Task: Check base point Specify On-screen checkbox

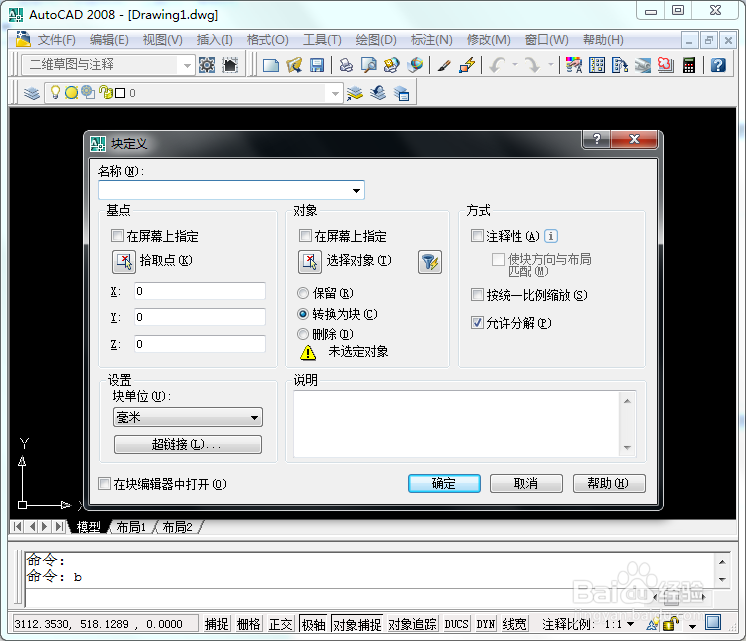Action: 117,236
